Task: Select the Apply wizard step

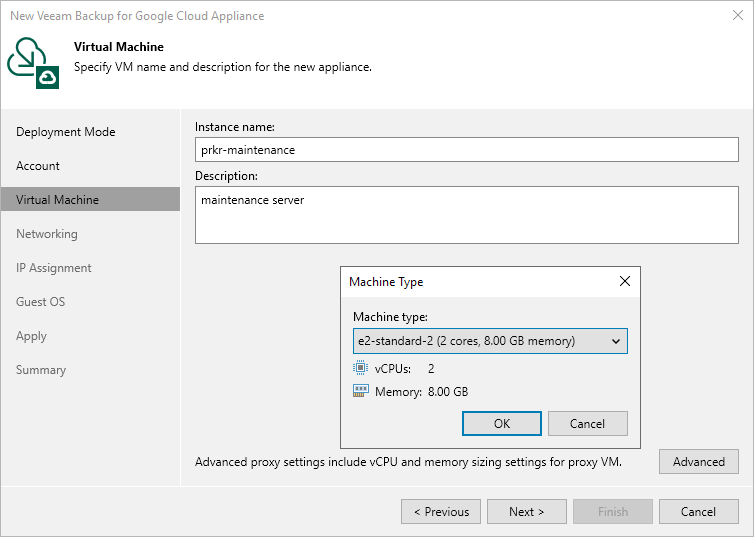Action: (x=31, y=336)
